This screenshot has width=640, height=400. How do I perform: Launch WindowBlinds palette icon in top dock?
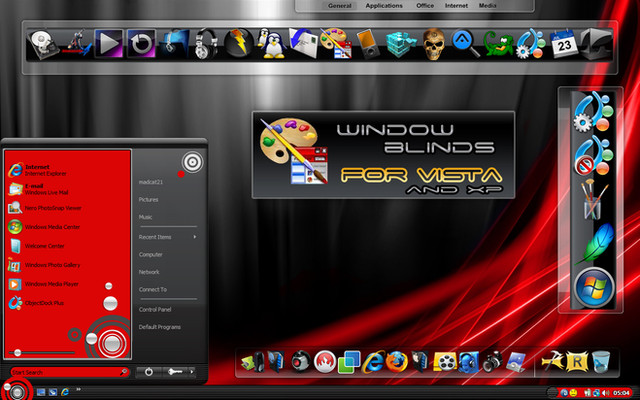pos(336,43)
